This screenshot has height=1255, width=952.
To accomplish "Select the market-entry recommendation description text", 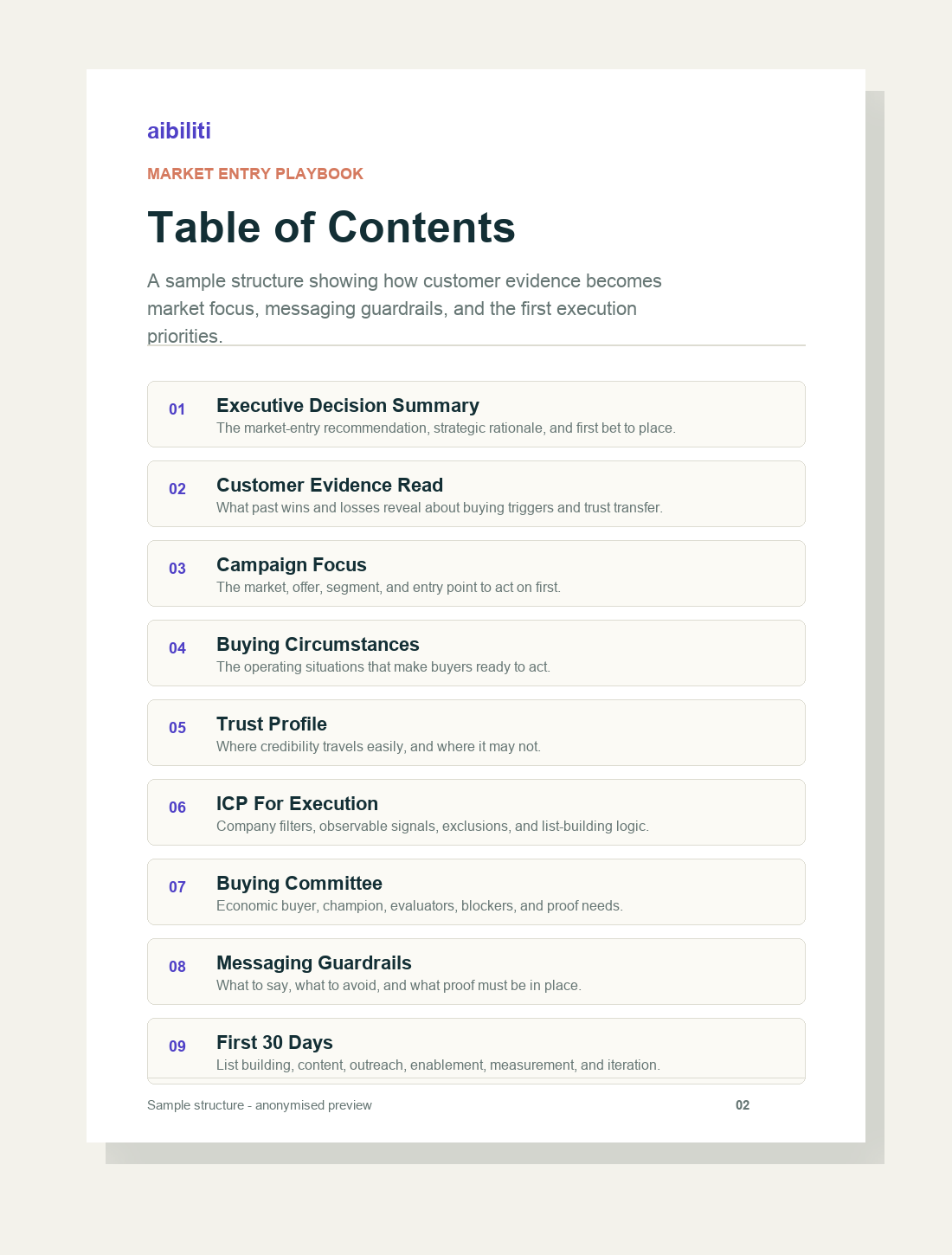I will click(446, 428).
